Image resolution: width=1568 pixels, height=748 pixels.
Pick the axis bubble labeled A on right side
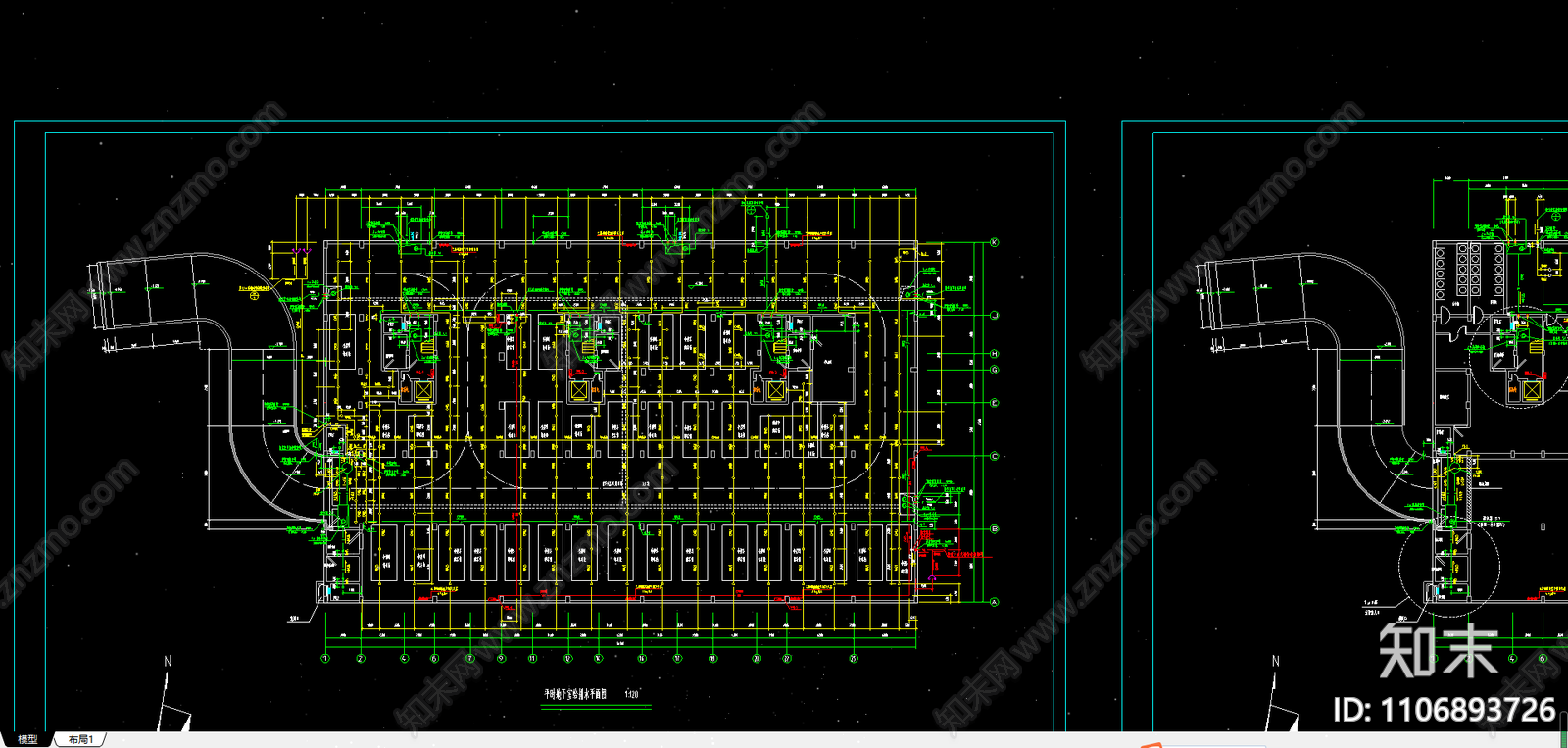994,602
